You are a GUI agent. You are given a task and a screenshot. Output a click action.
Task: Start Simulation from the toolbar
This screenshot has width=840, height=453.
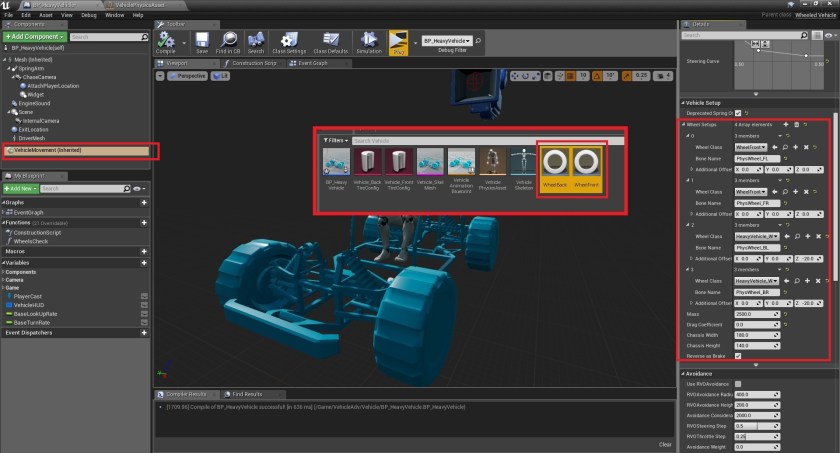coord(369,42)
